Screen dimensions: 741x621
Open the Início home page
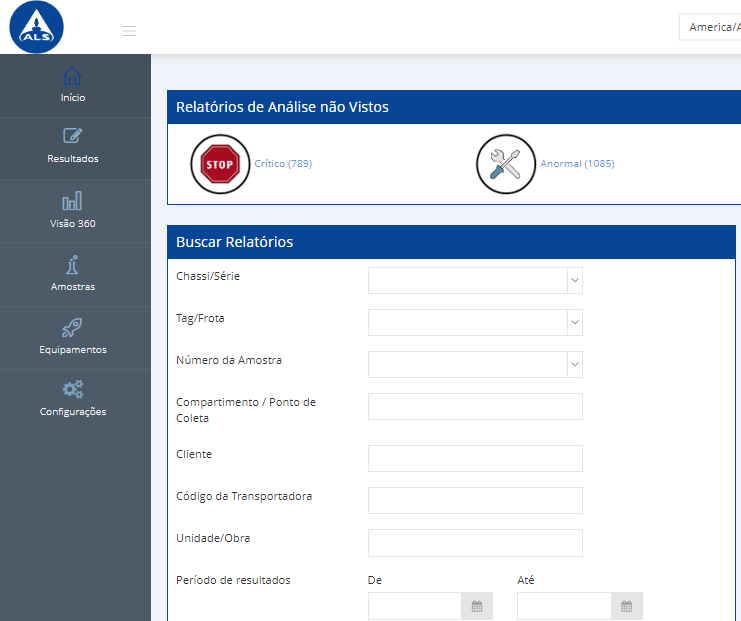tap(72, 86)
